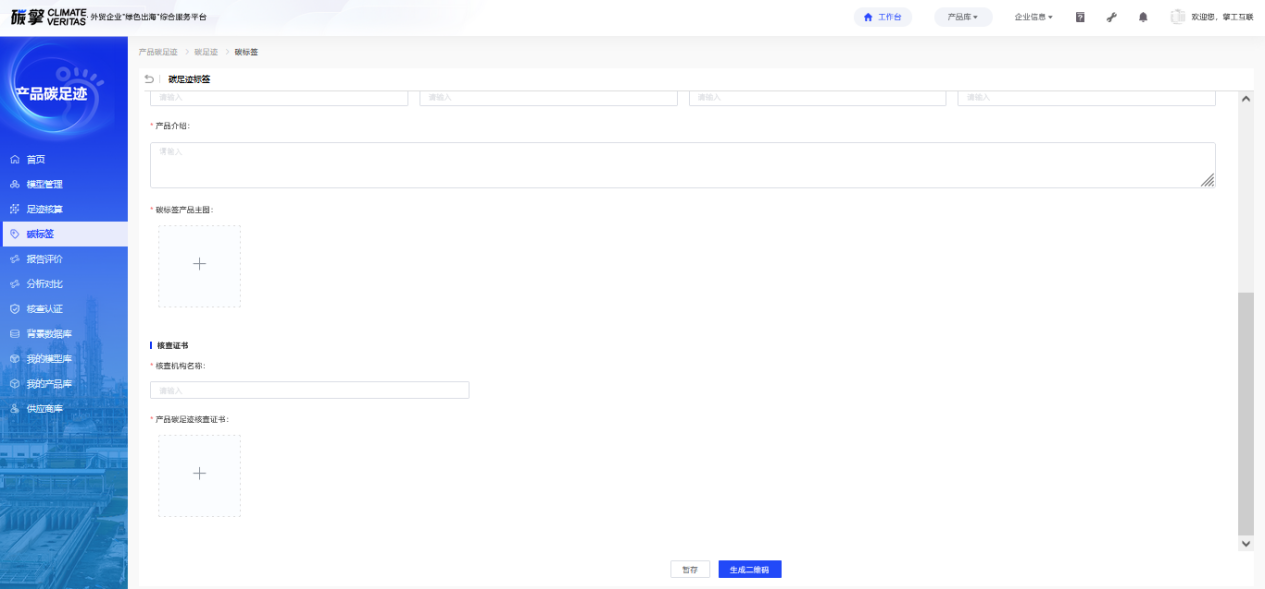The height and width of the screenshot is (589, 1265).
Task: Click the 生成二维码 button
Action: tap(749, 569)
